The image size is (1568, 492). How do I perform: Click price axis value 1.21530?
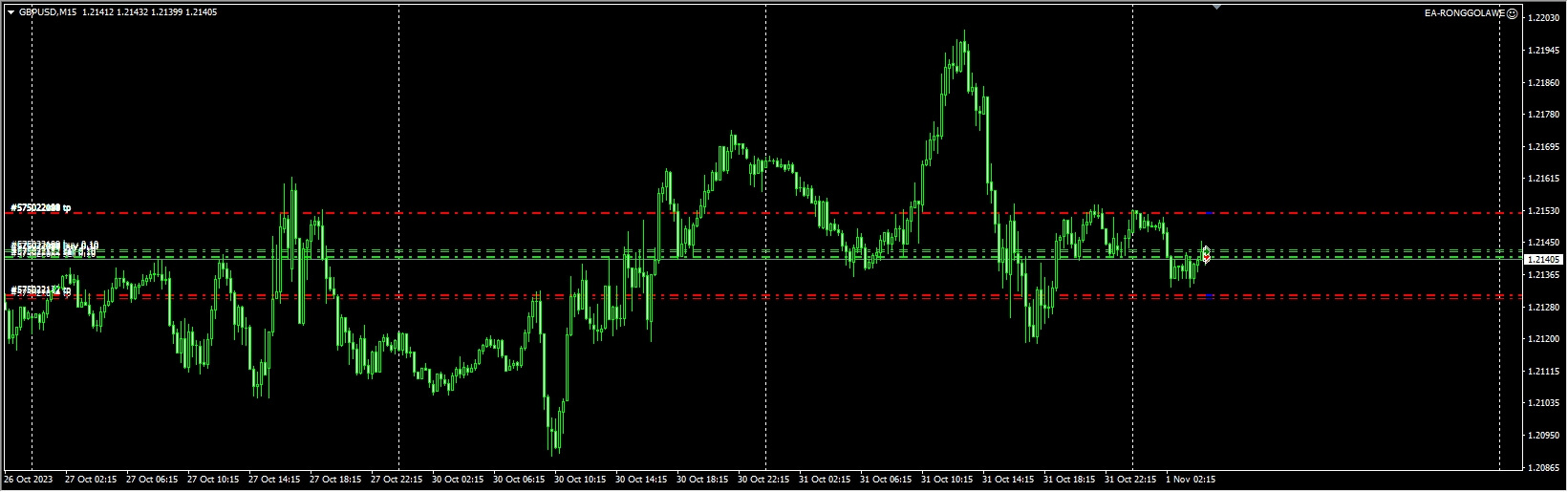tap(1544, 210)
